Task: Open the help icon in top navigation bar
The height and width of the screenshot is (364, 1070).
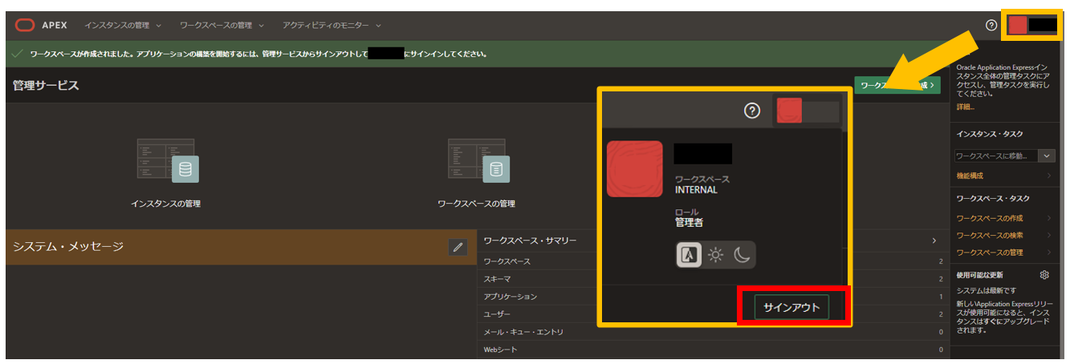Action: [992, 25]
